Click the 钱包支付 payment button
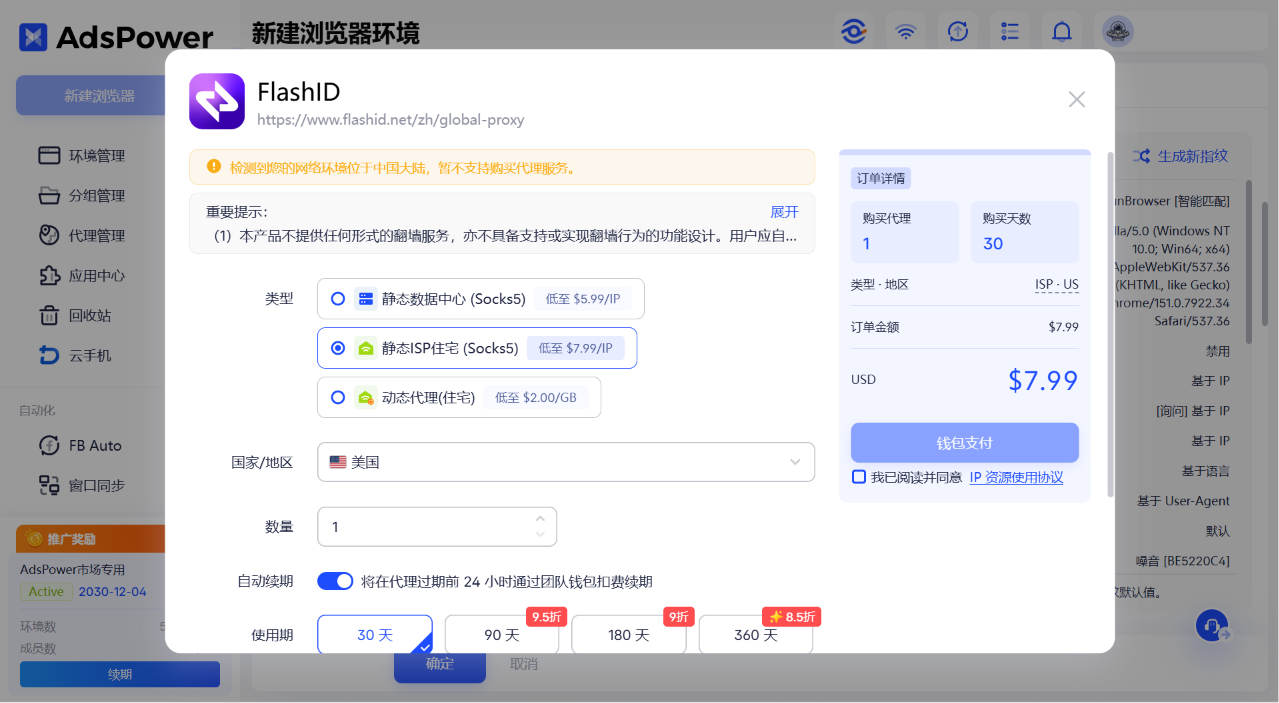Image resolution: width=1279 pixels, height=703 pixels. 965,442
